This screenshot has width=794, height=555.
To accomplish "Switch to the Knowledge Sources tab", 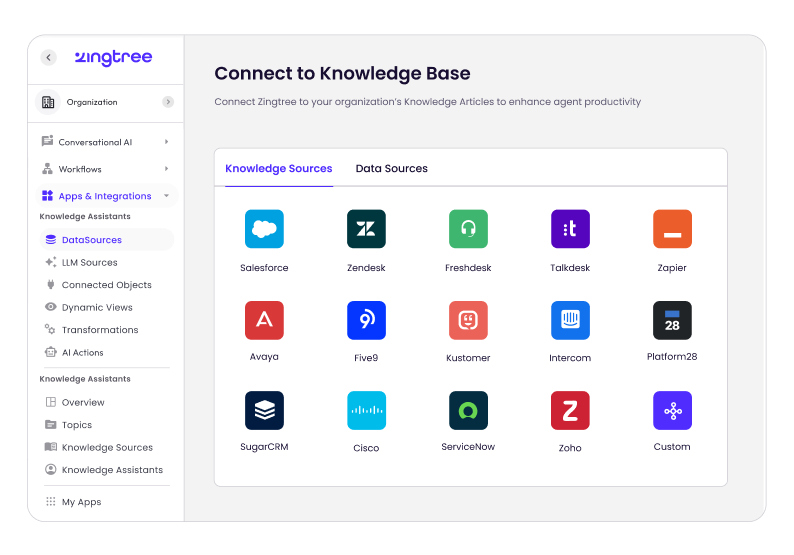I will (279, 169).
